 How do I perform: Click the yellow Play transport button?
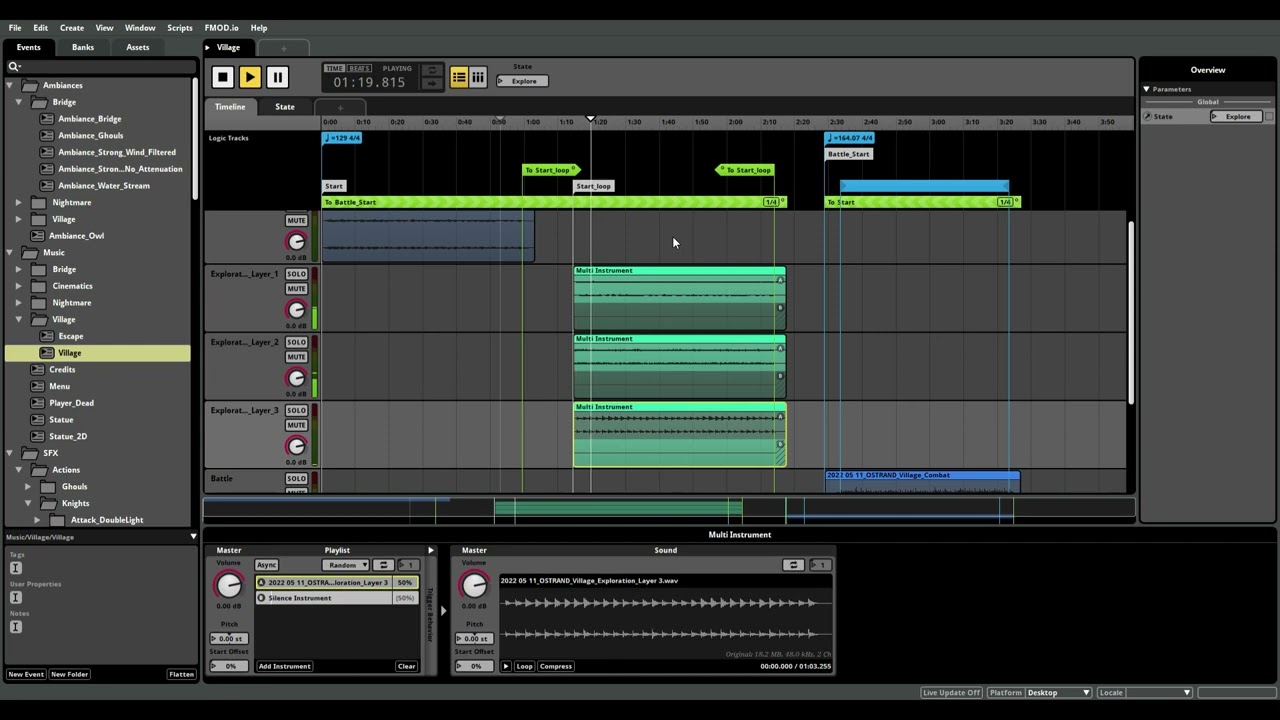(x=250, y=77)
